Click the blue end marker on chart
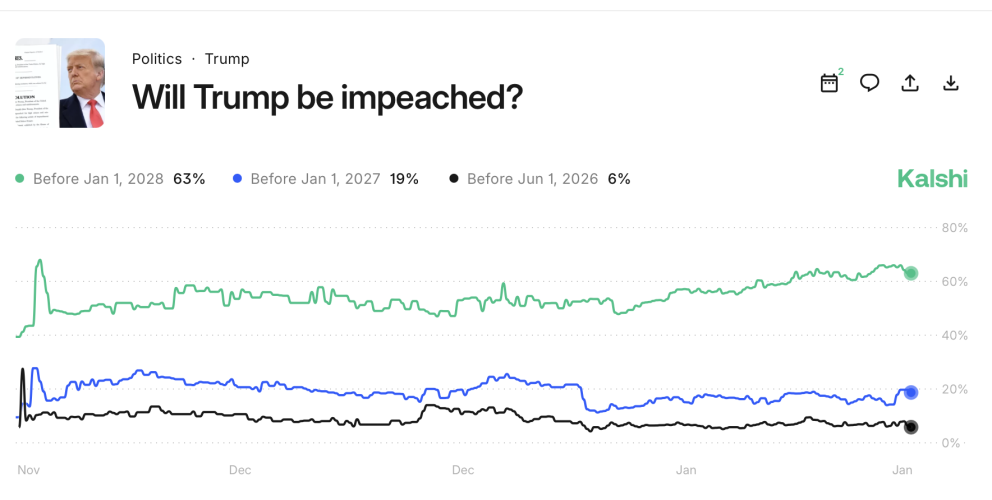Viewport: 992px width, 500px height. (910, 392)
